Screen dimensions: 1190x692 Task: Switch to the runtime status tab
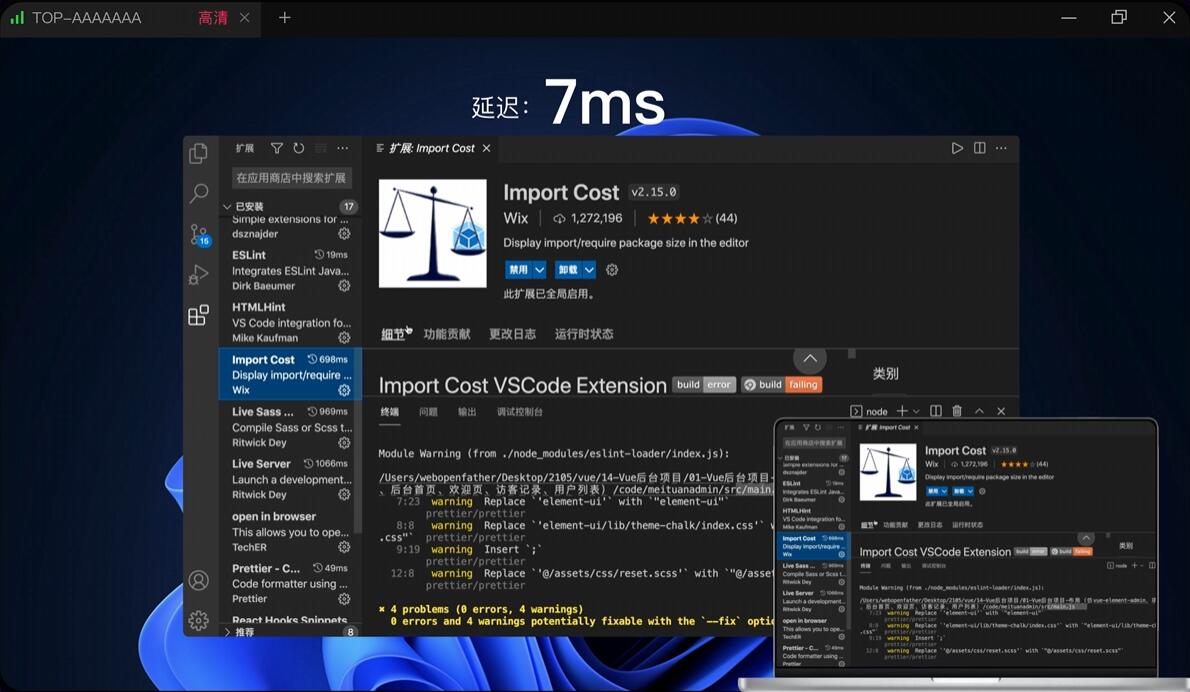pyautogui.click(x=584, y=334)
